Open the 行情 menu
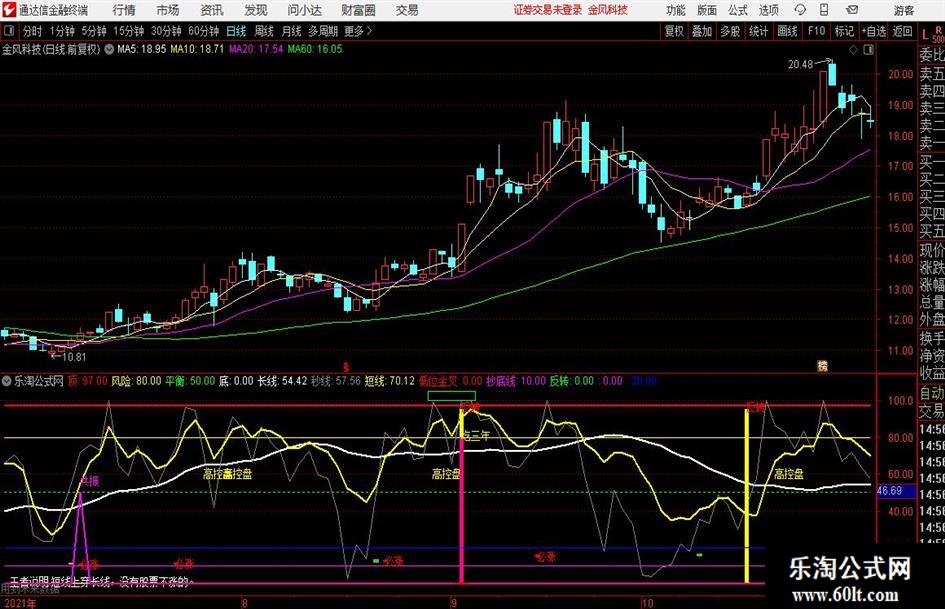This screenshot has height=609, width=945. click(124, 10)
